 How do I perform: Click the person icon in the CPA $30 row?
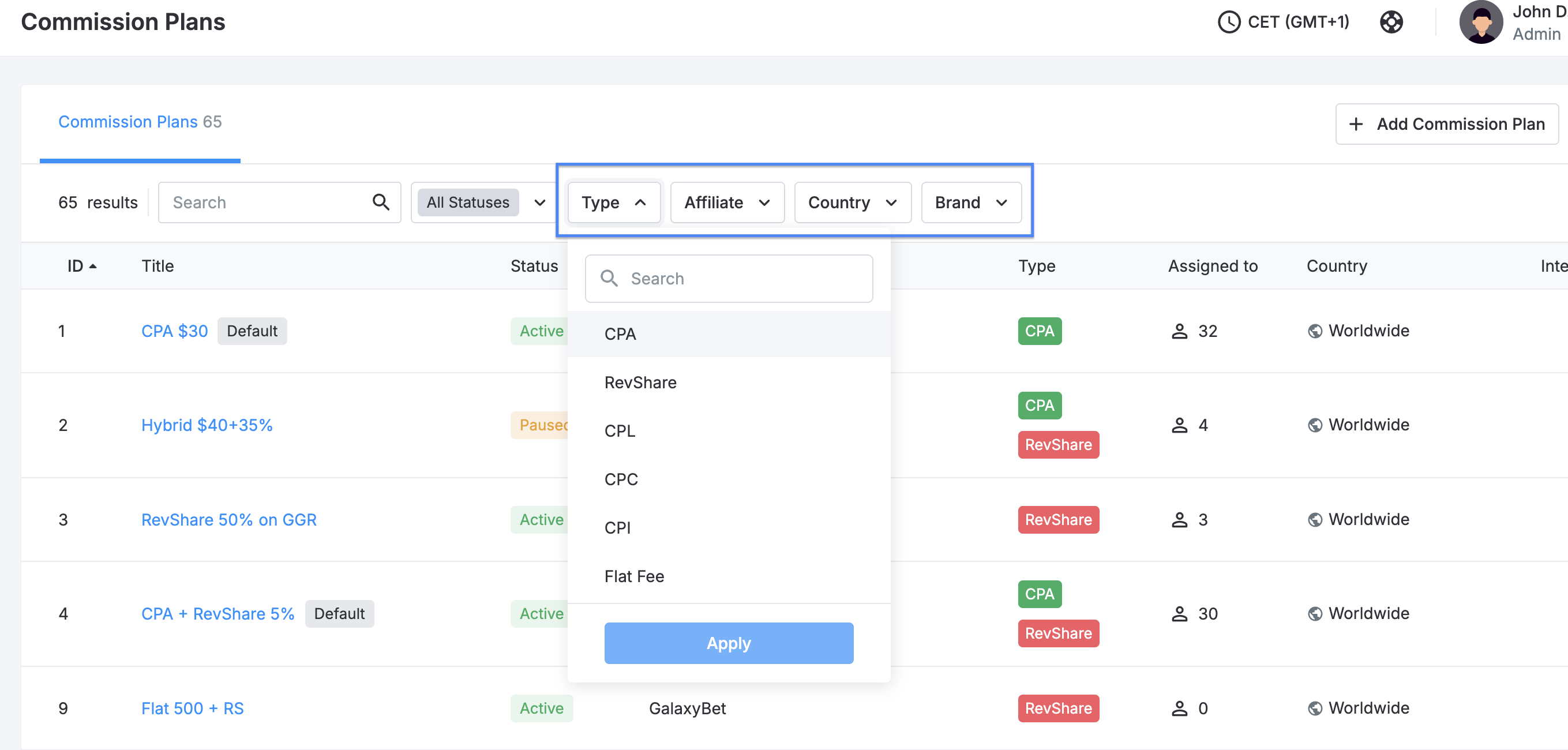click(1180, 331)
